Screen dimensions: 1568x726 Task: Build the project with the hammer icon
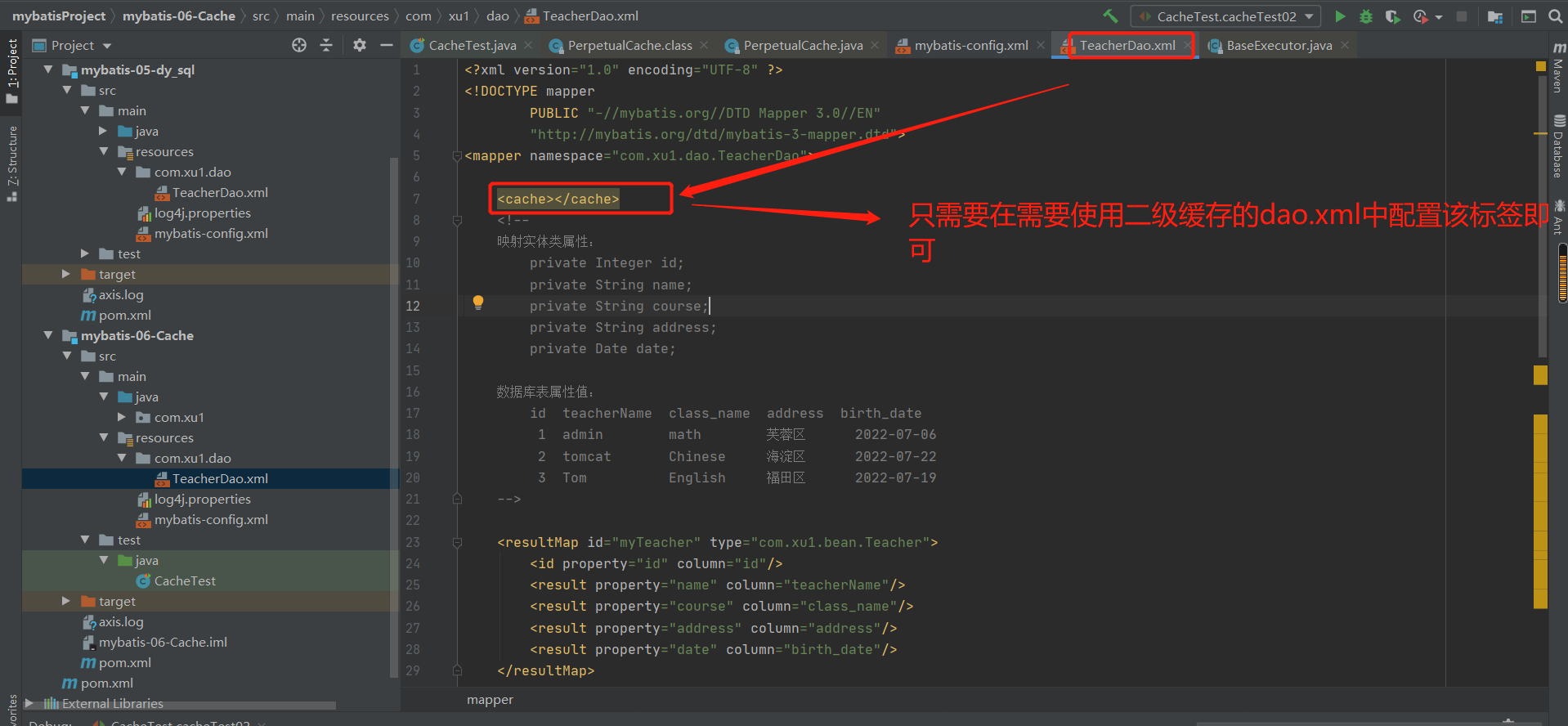point(1110,16)
